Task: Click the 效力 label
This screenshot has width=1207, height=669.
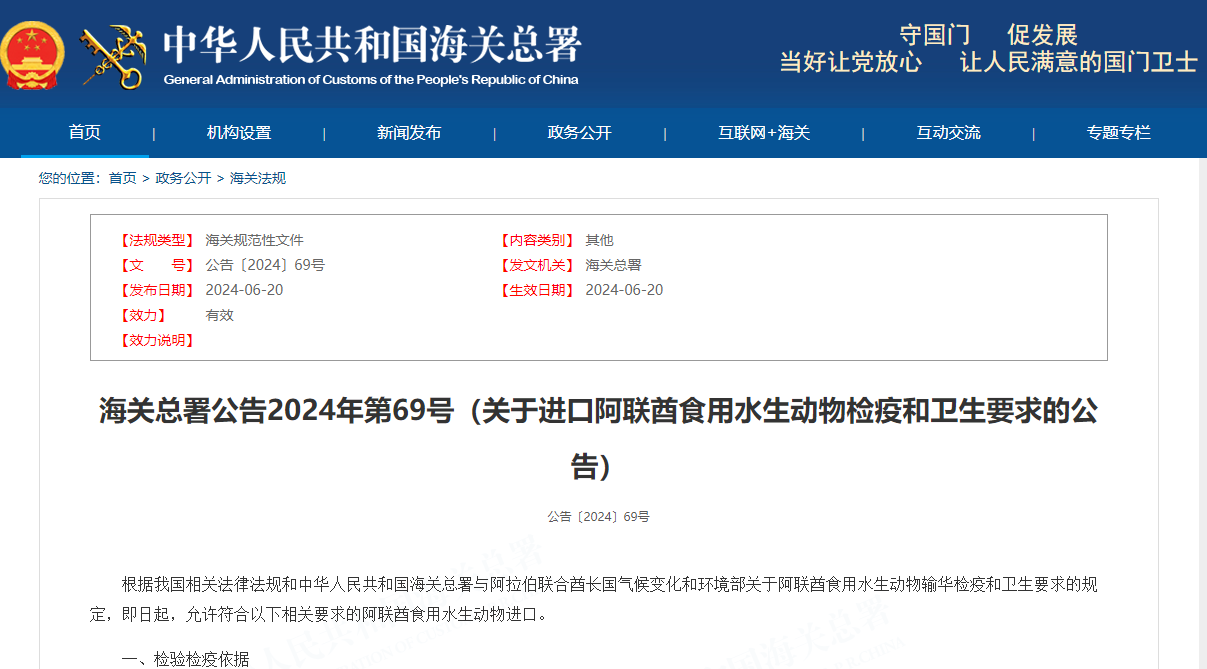Action: (143, 315)
